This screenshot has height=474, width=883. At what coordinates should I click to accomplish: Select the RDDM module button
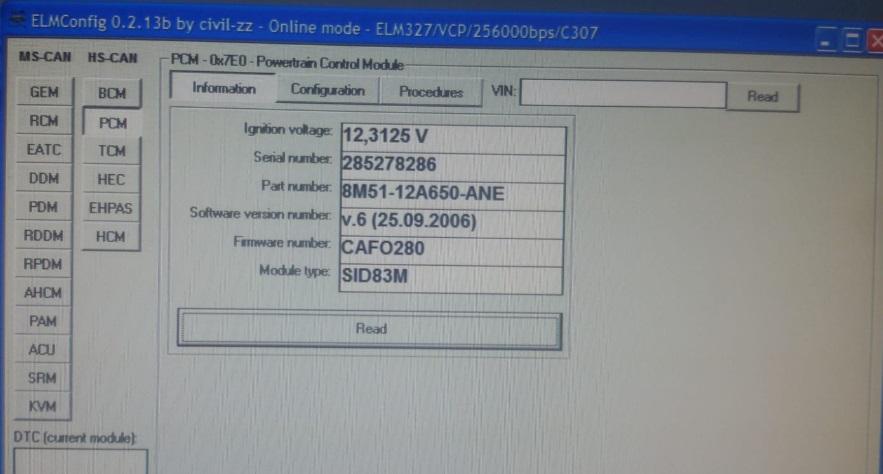click(x=44, y=236)
